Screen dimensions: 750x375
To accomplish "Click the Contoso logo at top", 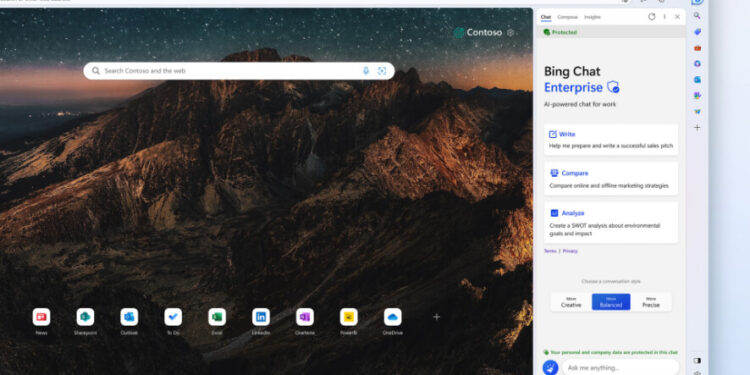I will (478, 33).
